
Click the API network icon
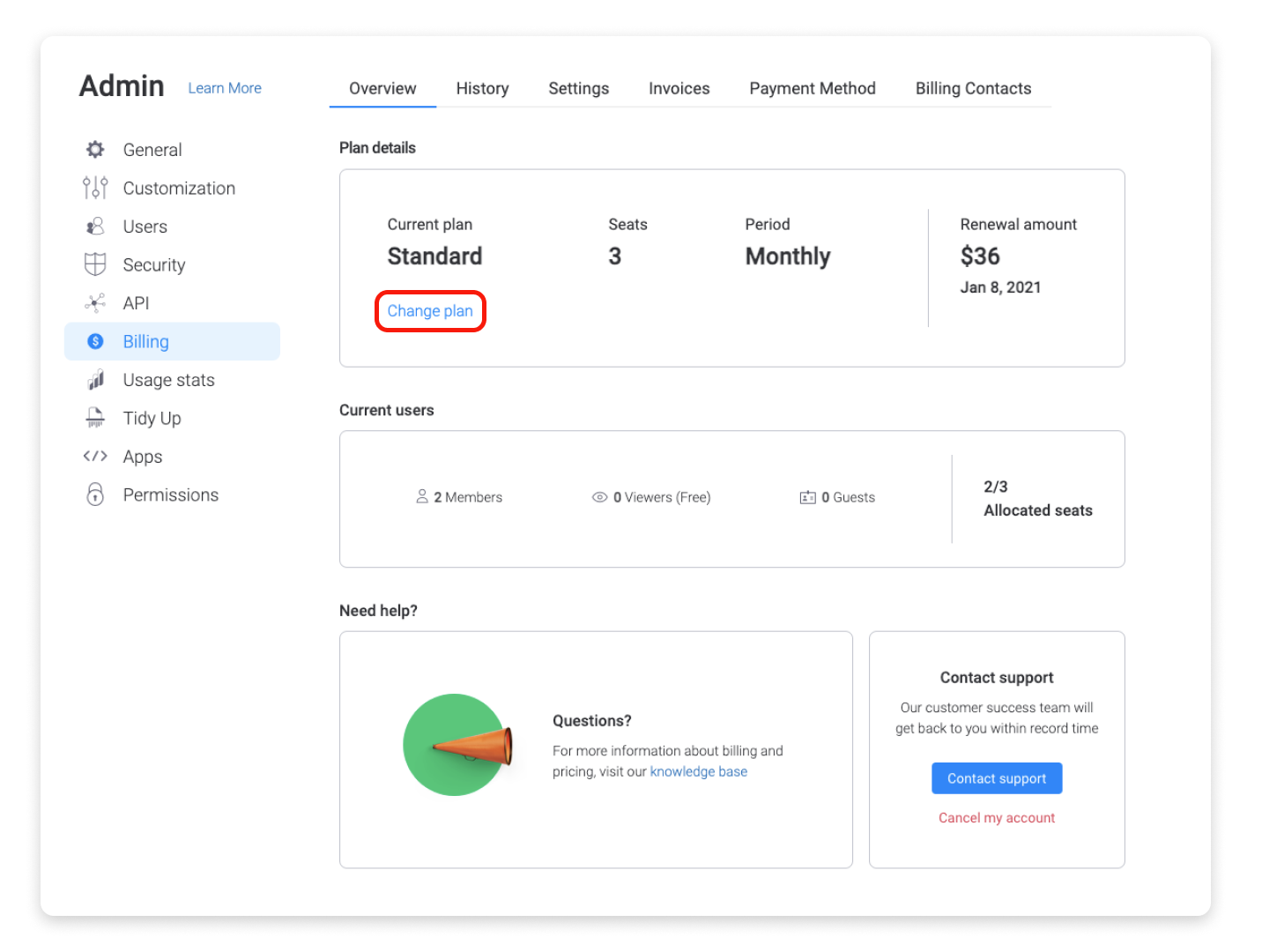tap(95, 303)
